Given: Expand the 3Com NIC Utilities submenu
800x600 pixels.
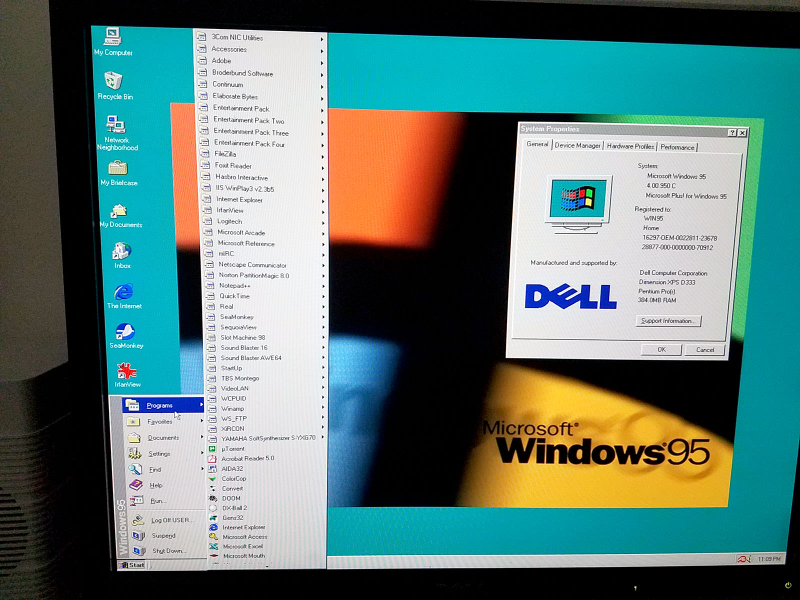Looking at the screenshot, I should pyautogui.click(x=260, y=38).
